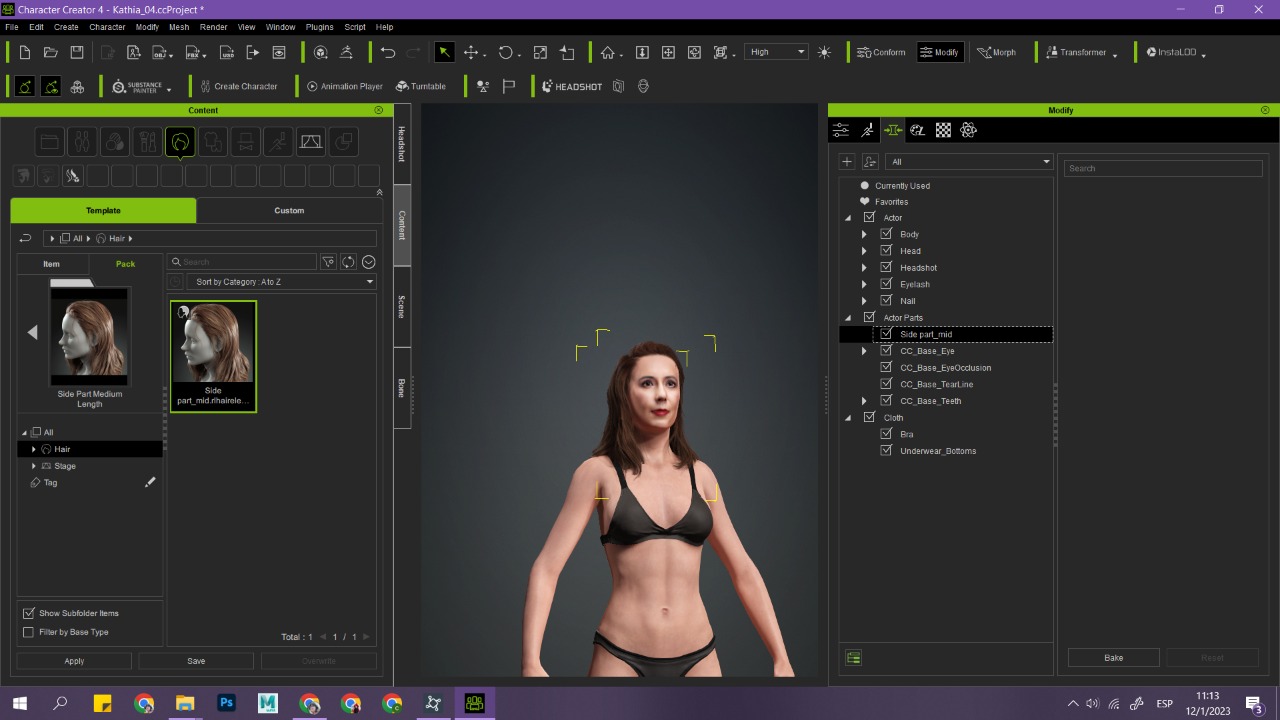The height and width of the screenshot is (720, 1280).
Task: Open the Character menu
Action: pos(107,27)
